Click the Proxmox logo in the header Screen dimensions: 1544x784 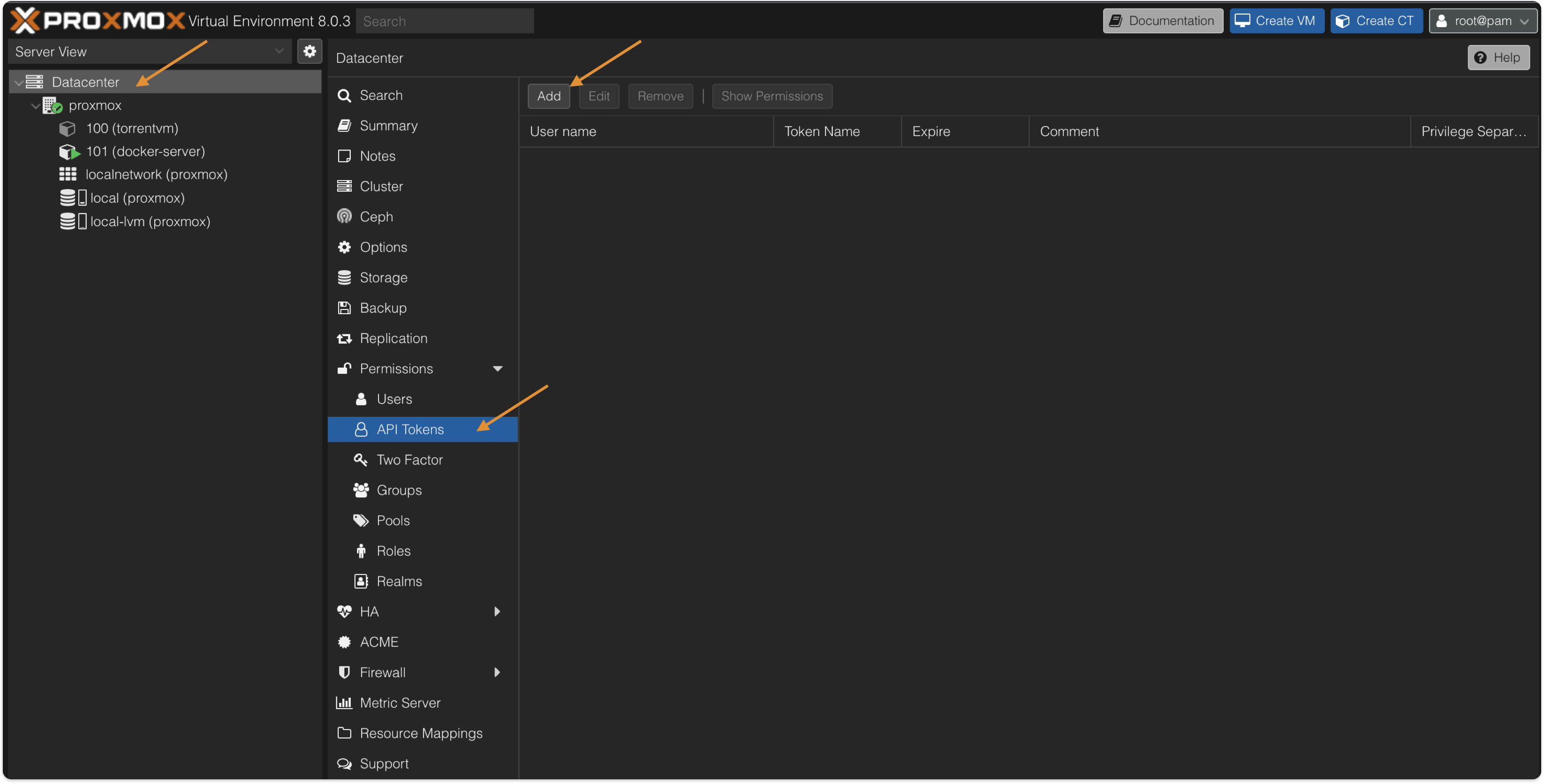coord(97,21)
